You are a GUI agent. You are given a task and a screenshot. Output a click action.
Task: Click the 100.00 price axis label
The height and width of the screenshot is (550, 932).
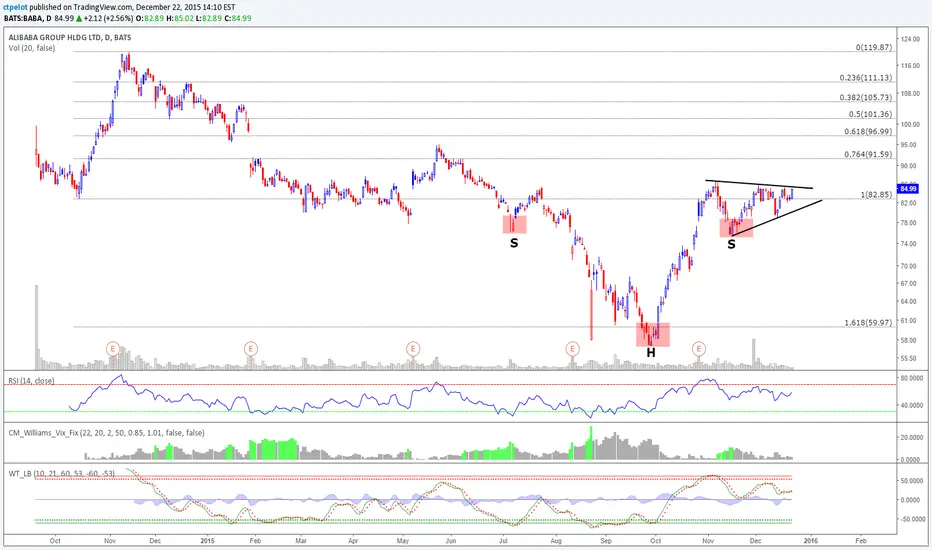pos(911,125)
